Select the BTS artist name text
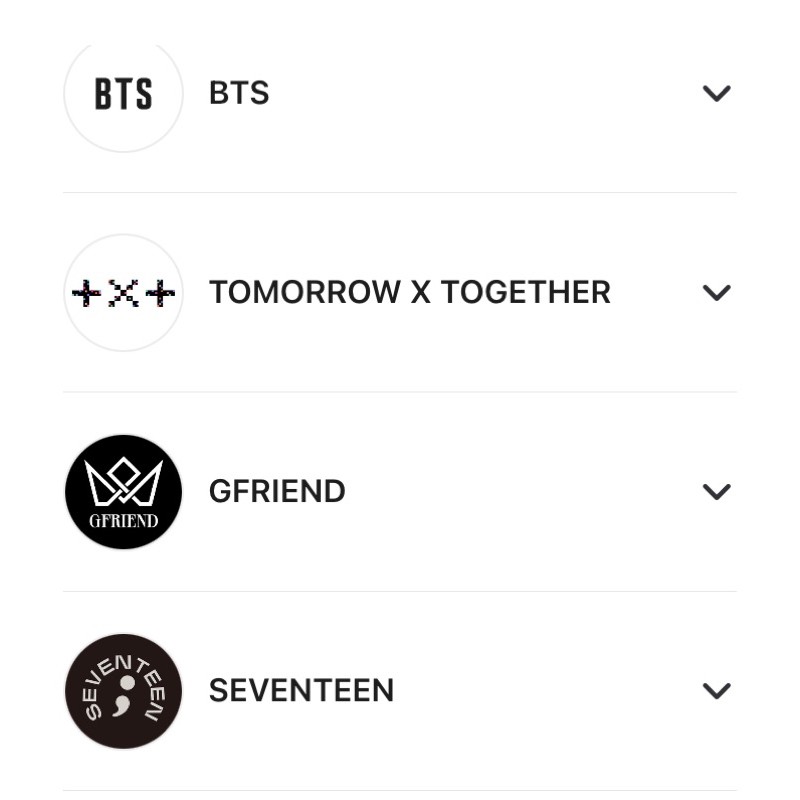This screenshot has width=800, height=800. click(x=239, y=93)
